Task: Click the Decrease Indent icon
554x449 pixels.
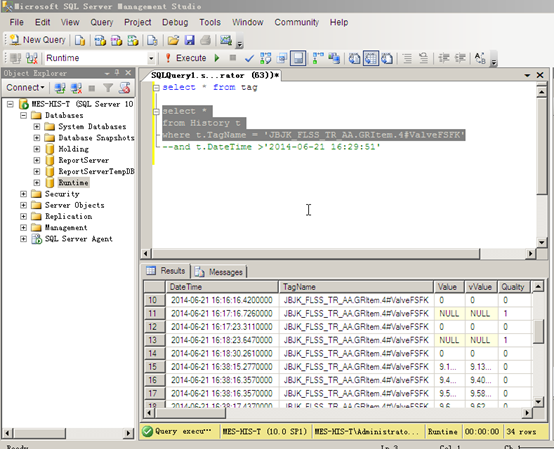Action: click(444, 58)
